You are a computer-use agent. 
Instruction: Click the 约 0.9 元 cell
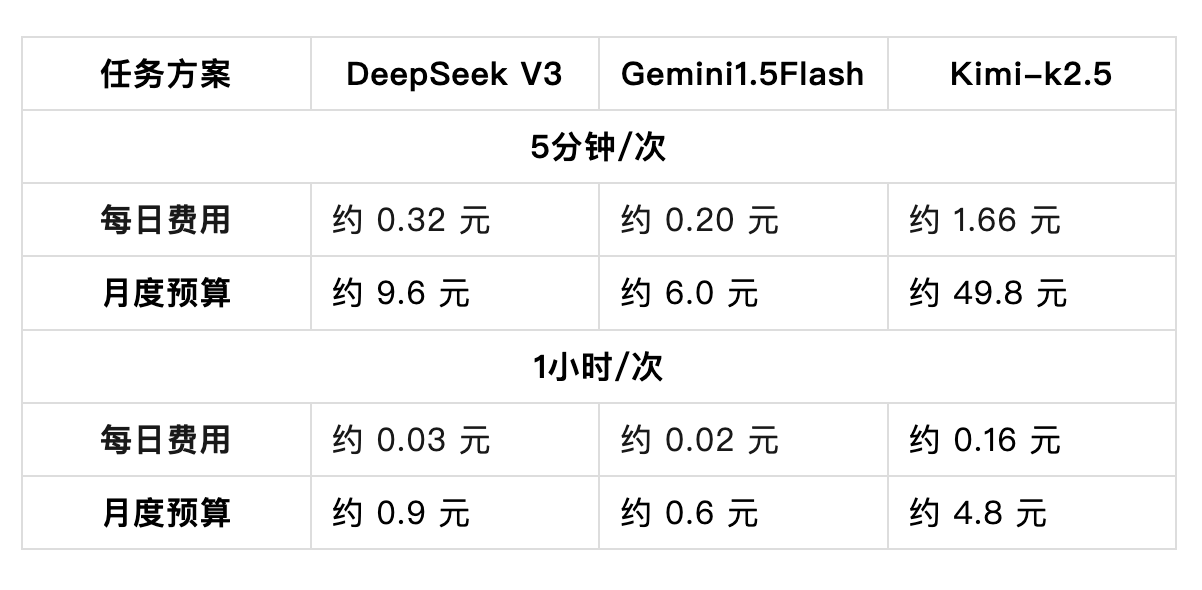pos(401,513)
